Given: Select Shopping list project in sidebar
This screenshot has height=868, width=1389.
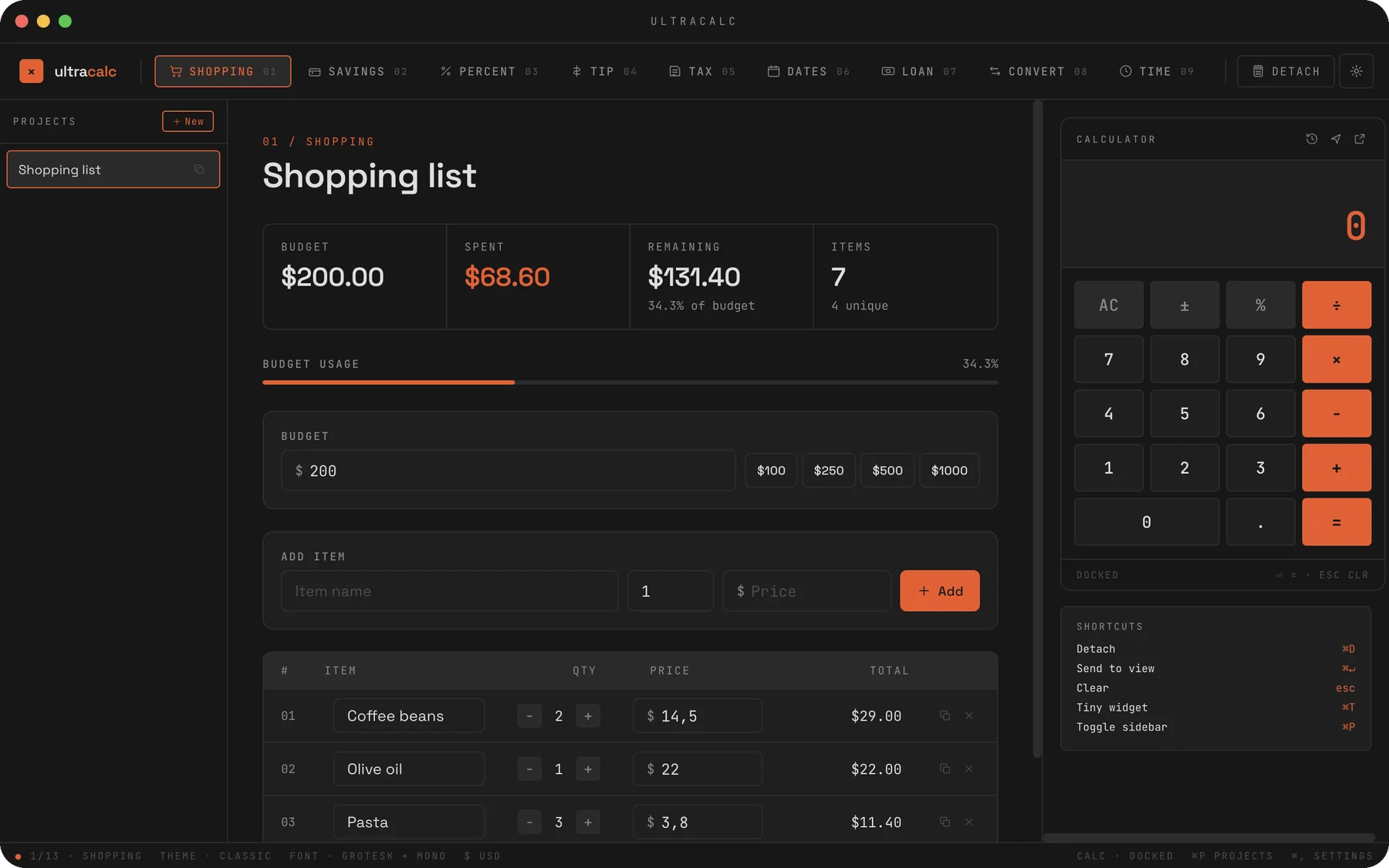Looking at the screenshot, I should 113,169.
